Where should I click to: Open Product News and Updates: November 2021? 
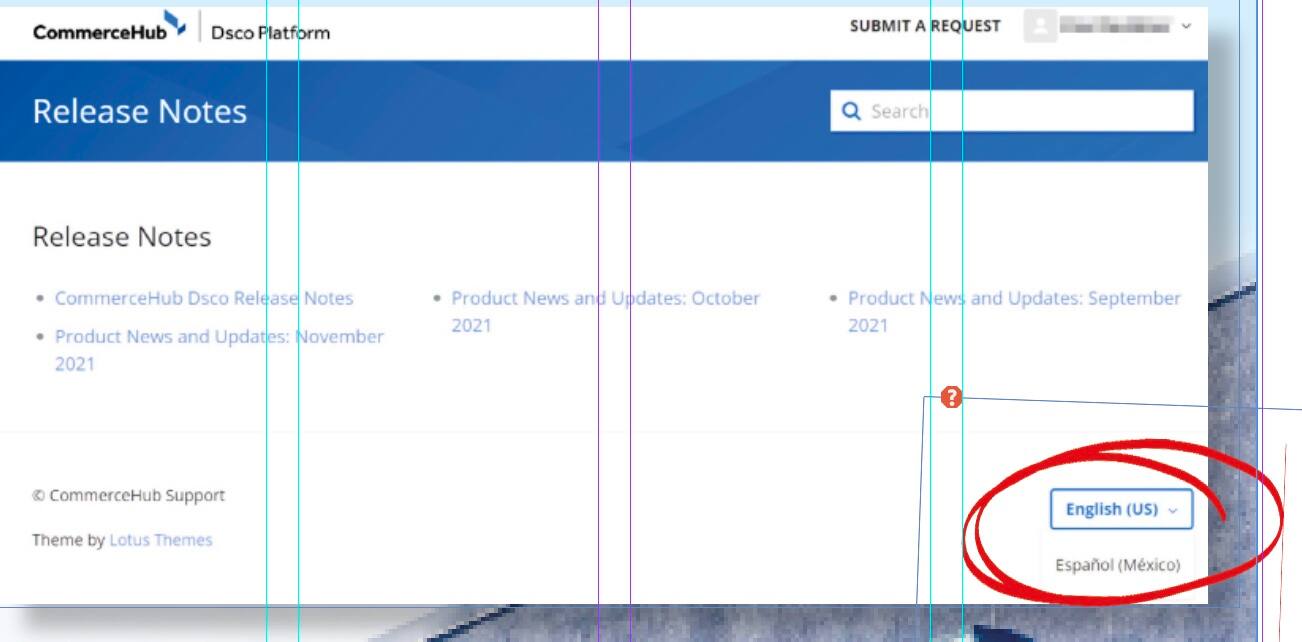point(219,350)
